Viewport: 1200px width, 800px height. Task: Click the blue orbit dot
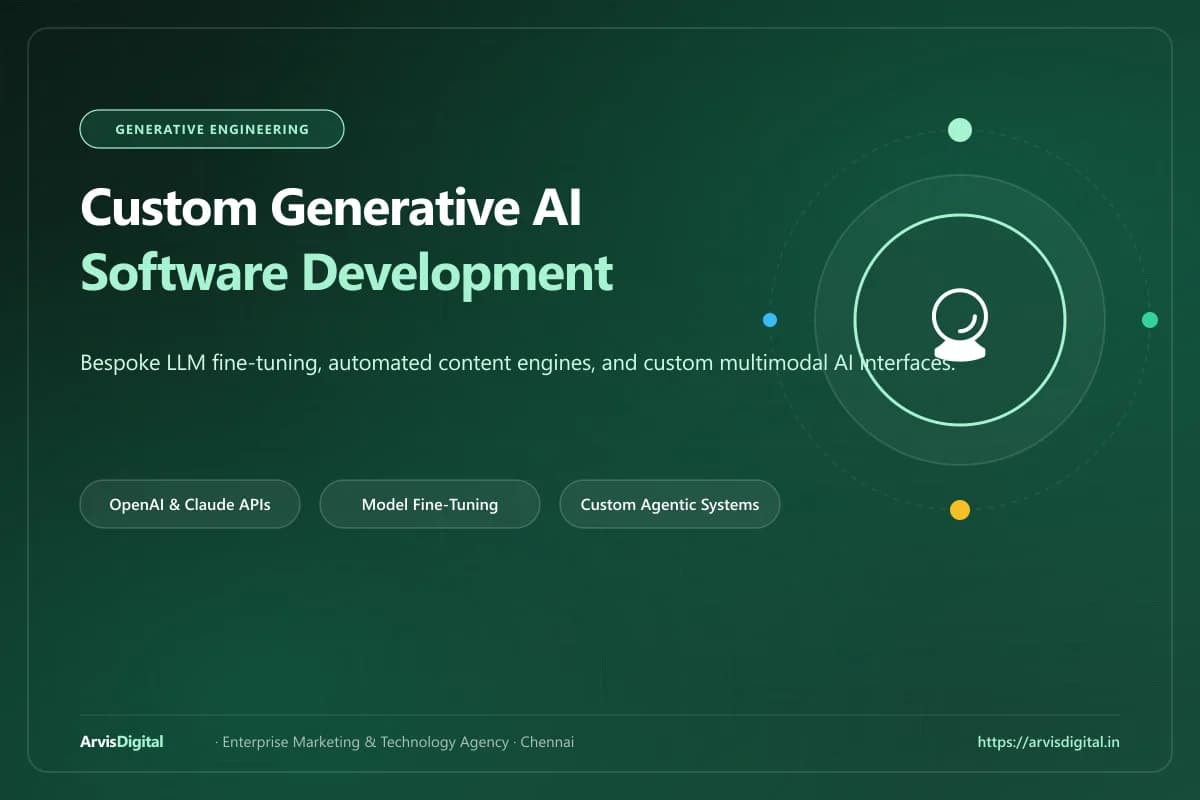770,320
